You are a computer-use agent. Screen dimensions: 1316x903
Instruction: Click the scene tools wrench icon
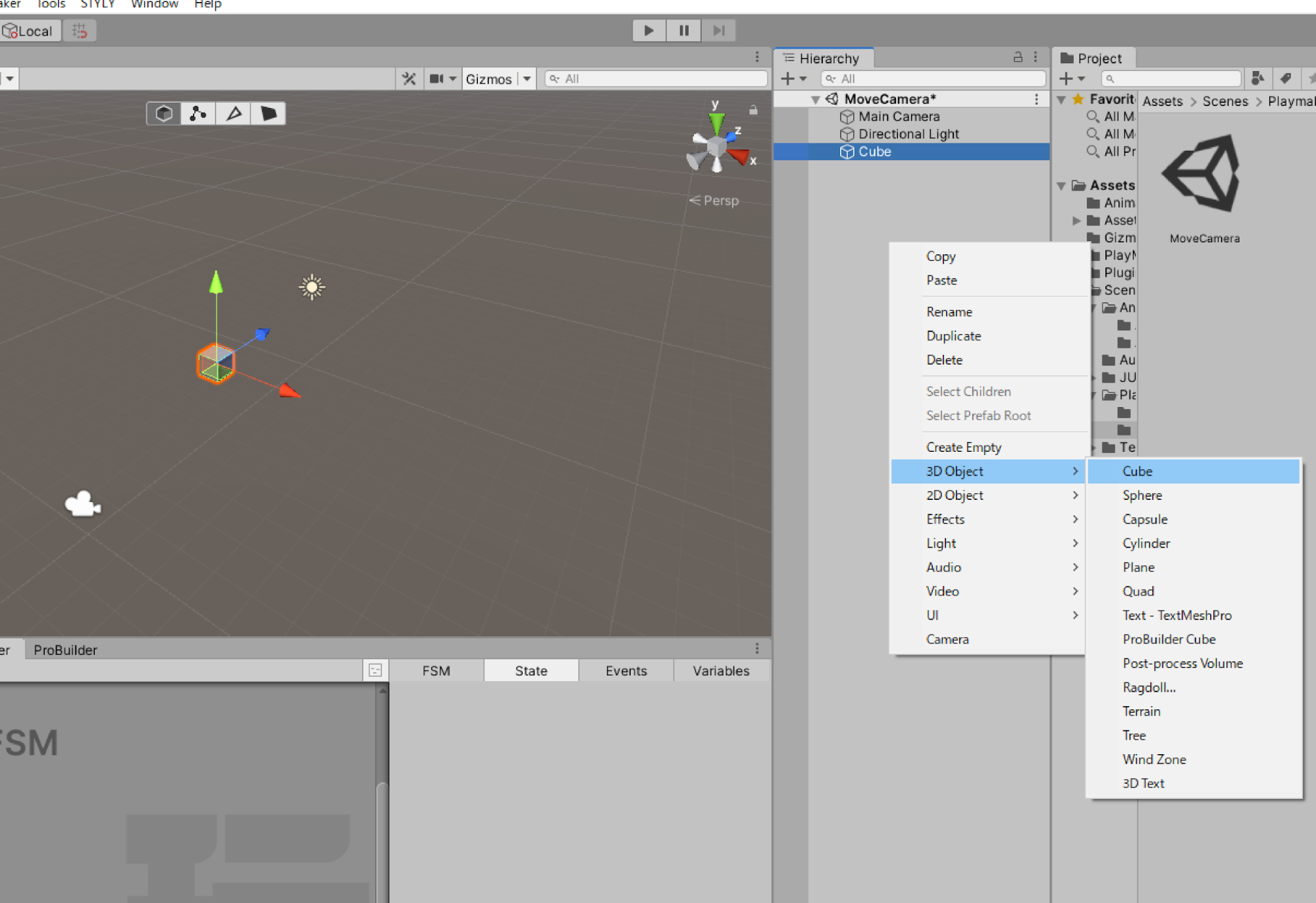(409, 79)
